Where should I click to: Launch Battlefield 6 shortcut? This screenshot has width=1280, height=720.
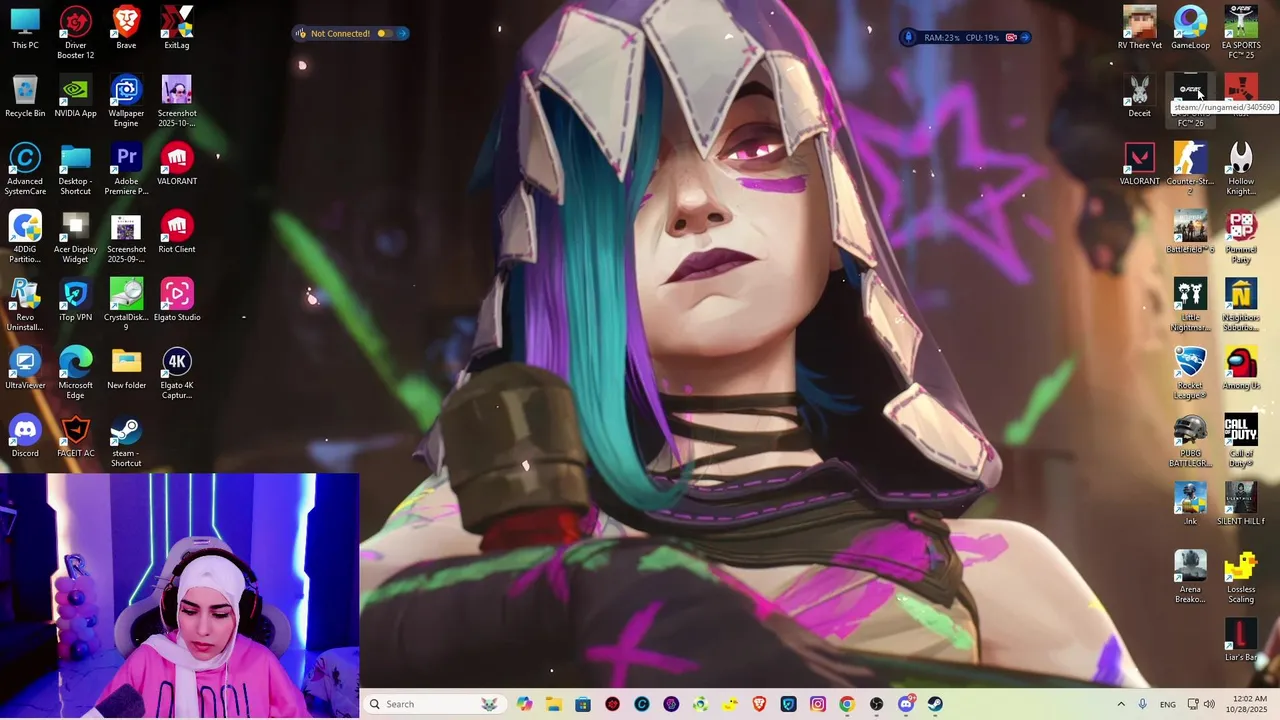coord(1190,232)
